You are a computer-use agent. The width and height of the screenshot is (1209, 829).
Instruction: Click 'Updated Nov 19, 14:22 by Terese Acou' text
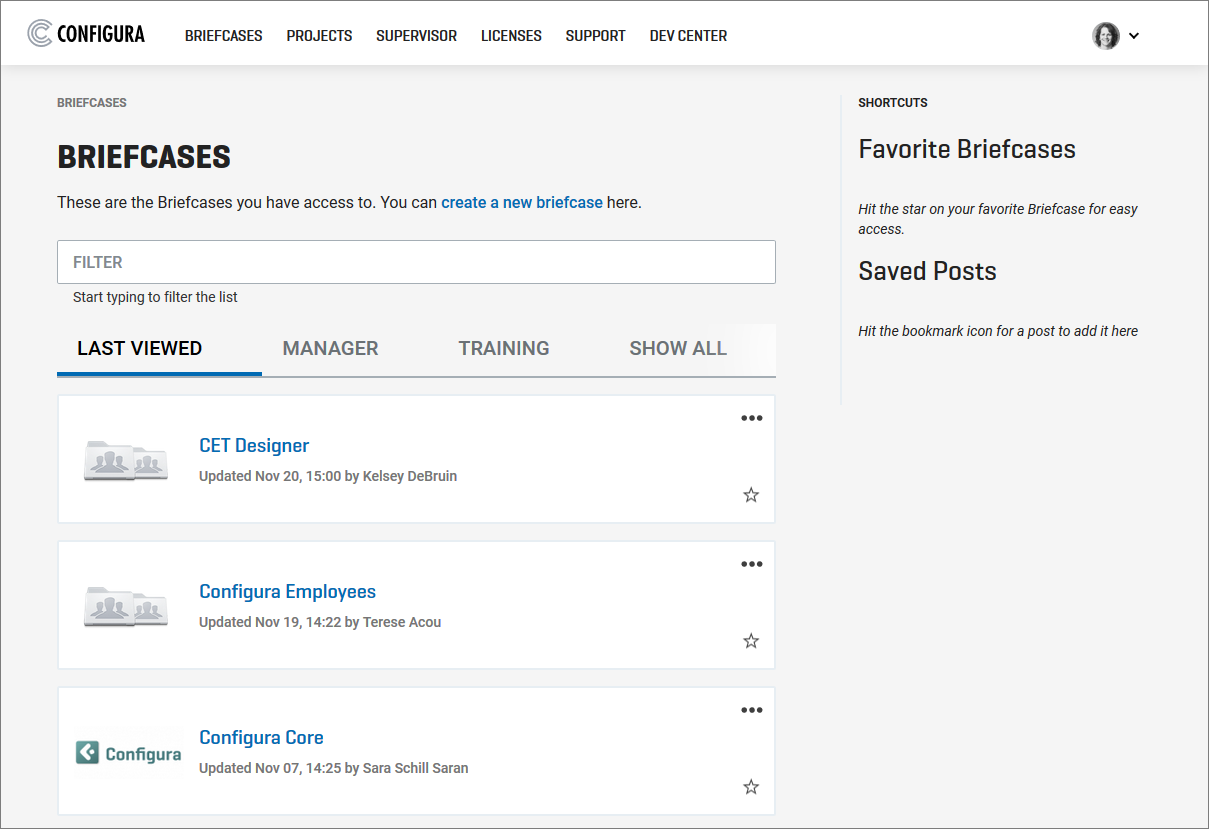coord(320,622)
